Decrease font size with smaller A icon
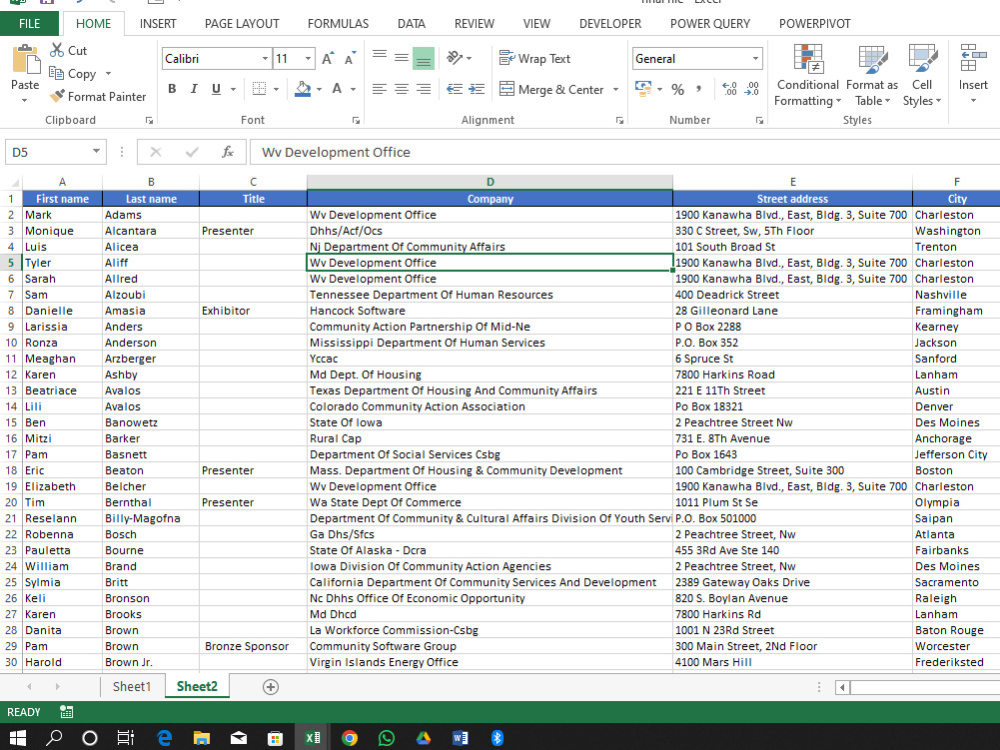Screen dimensions: 1000x750 click(x=349, y=59)
